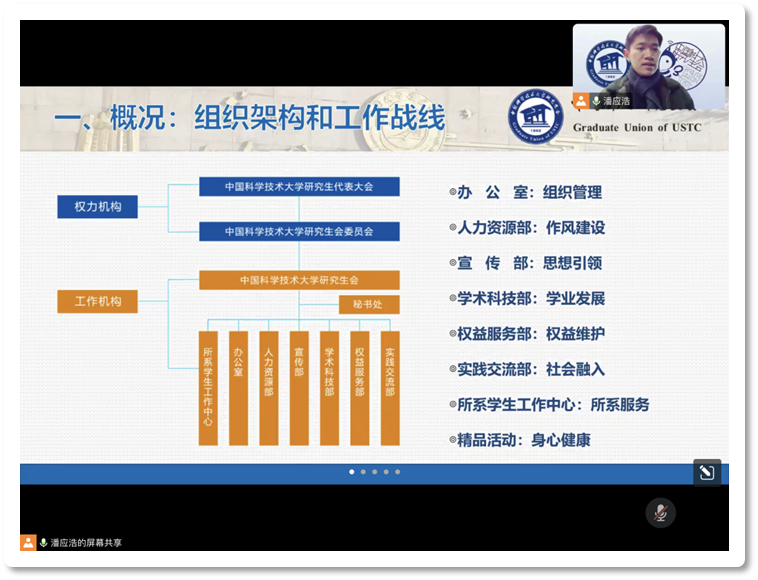Select the first page indicator dot

coord(351,471)
